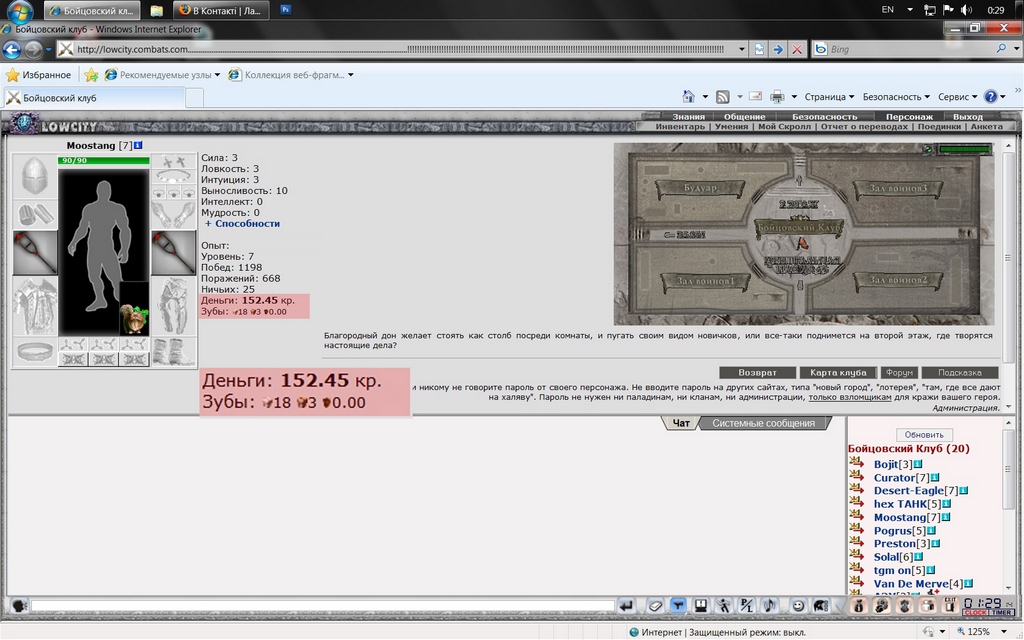The height and width of the screenshot is (640, 1024).
Task: Click the read mail envelope icon
Action: tap(756, 96)
